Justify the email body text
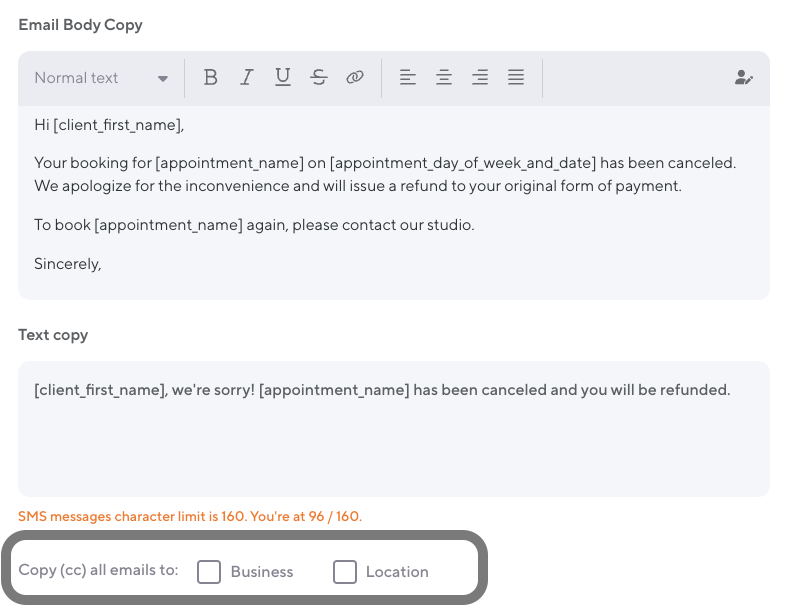 tap(516, 78)
